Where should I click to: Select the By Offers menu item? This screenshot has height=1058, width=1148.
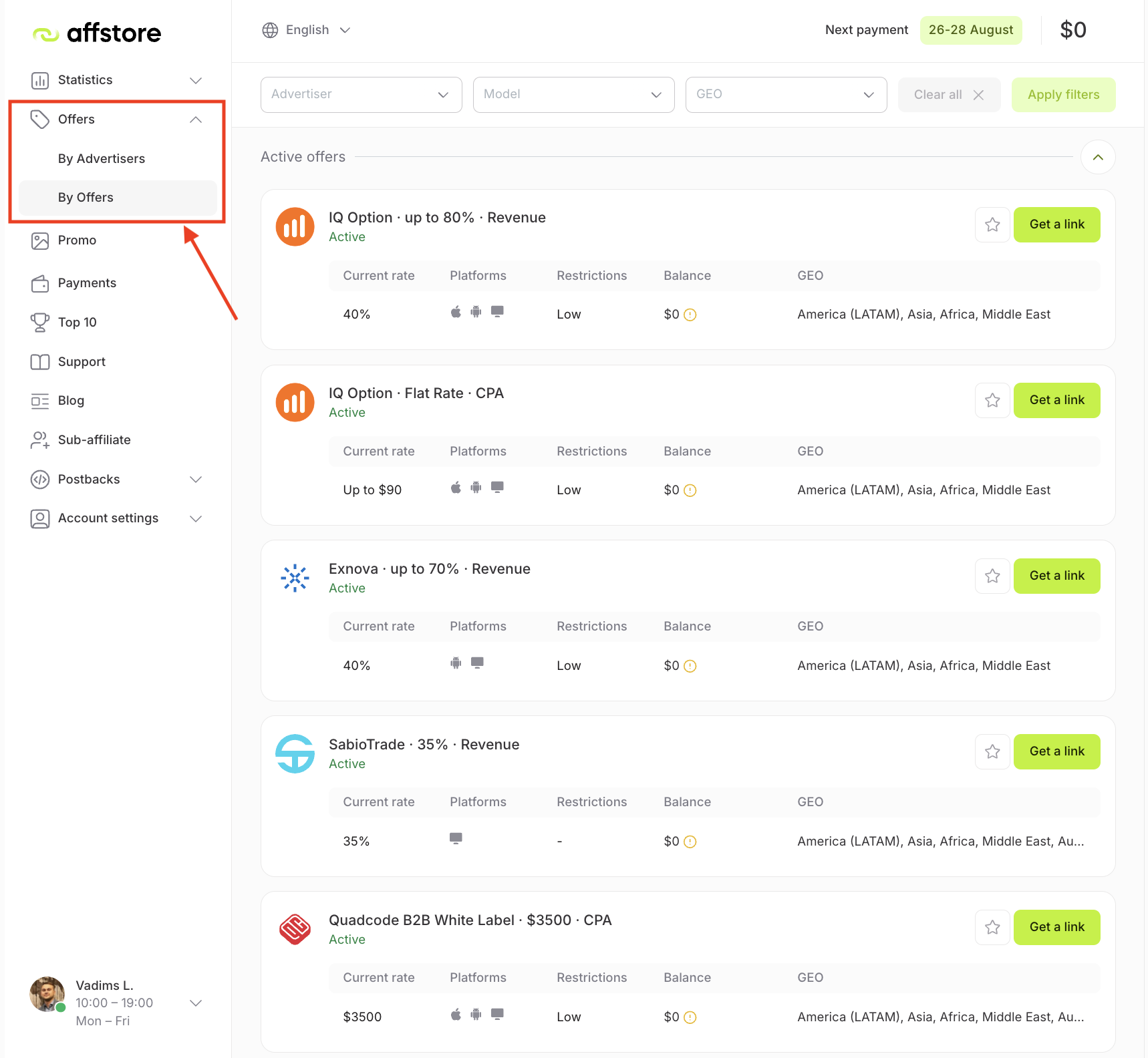coord(86,197)
